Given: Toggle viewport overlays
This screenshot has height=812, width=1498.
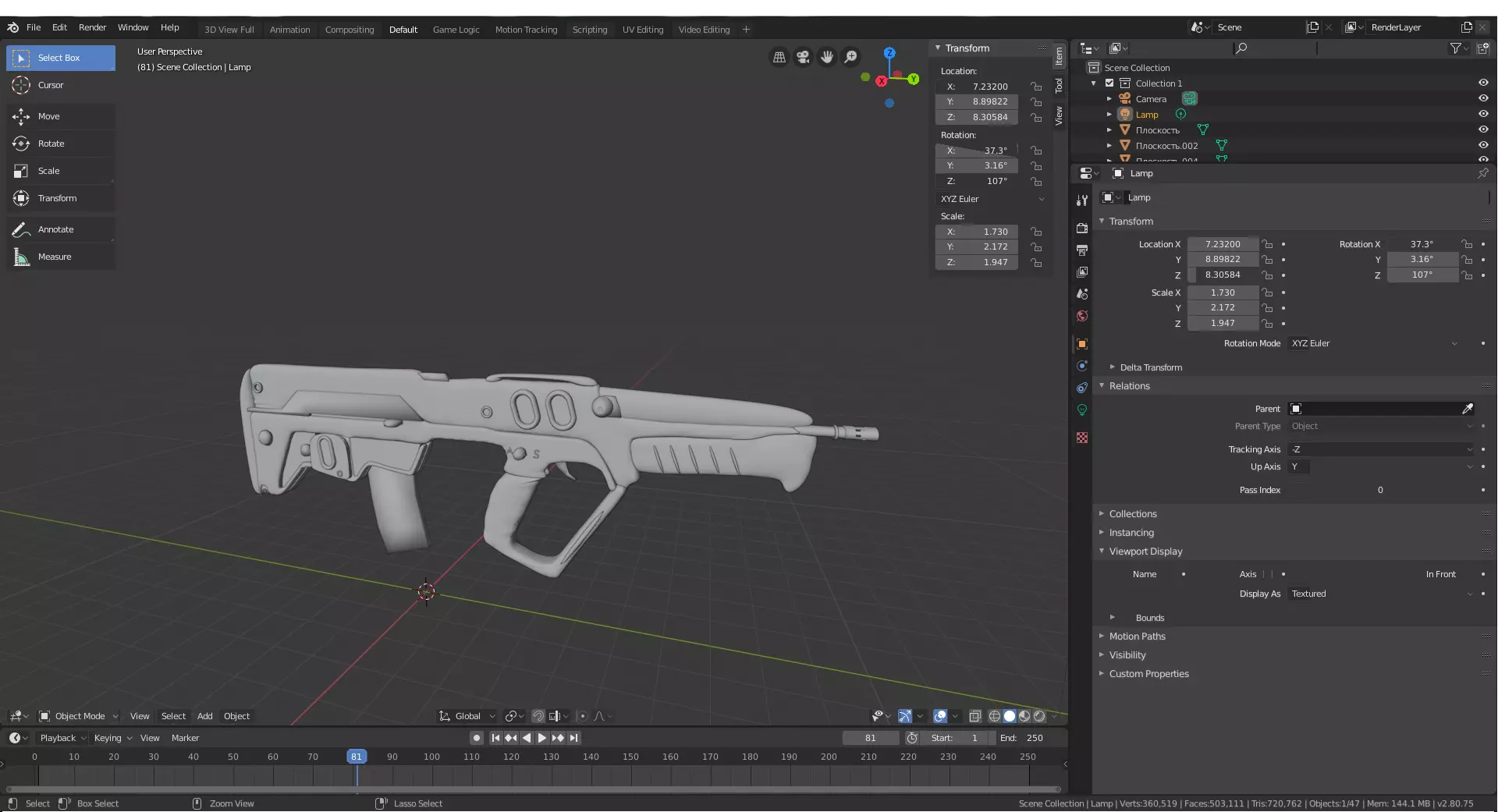Looking at the screenshot, I should pyautogui.click(x=940, y=716).
